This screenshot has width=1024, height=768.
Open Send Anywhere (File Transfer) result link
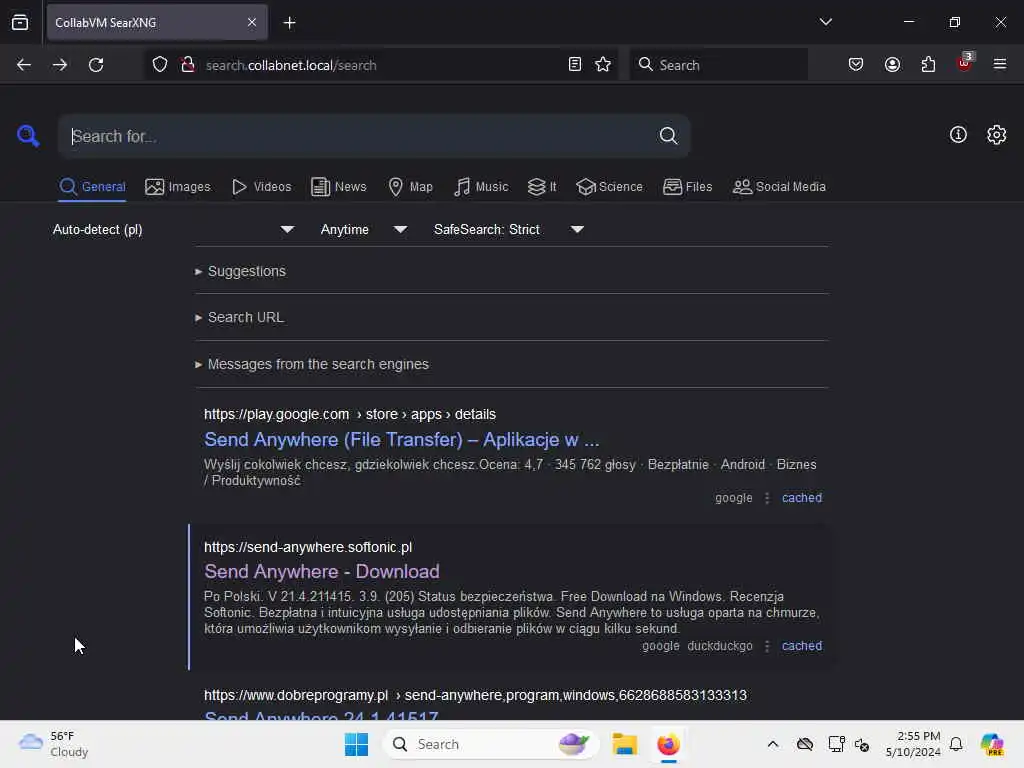[401, 440]
